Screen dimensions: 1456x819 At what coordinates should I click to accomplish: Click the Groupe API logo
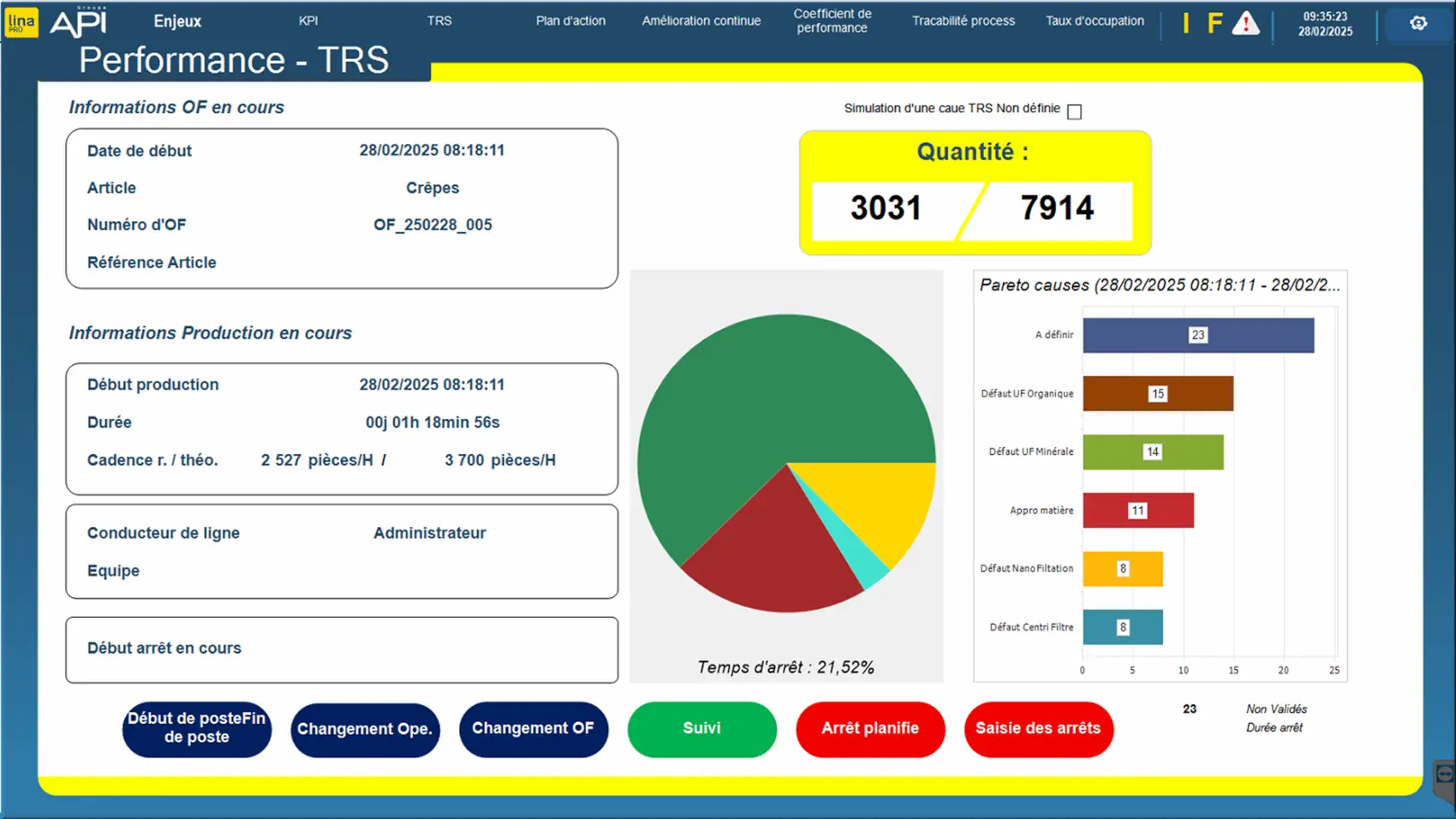(79, 22)
